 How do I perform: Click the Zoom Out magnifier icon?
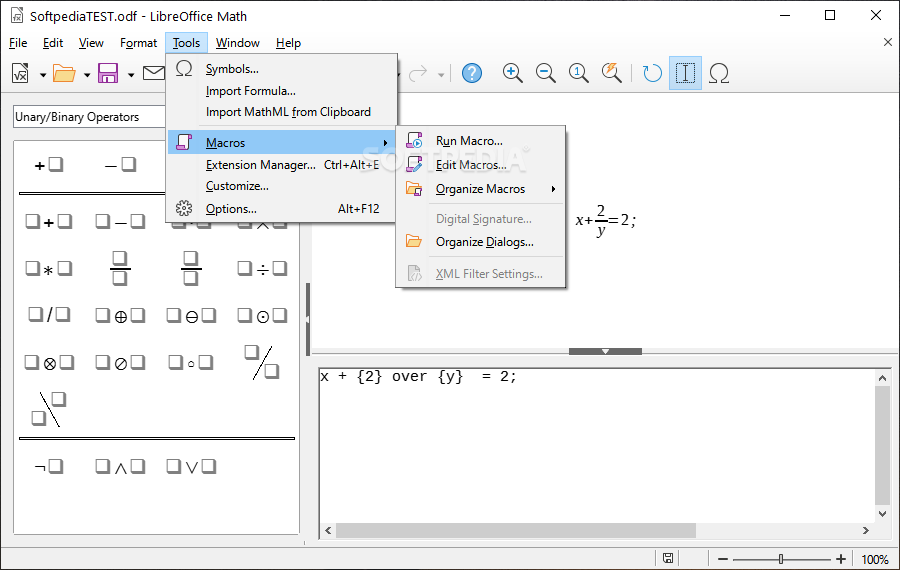[545, 73]
